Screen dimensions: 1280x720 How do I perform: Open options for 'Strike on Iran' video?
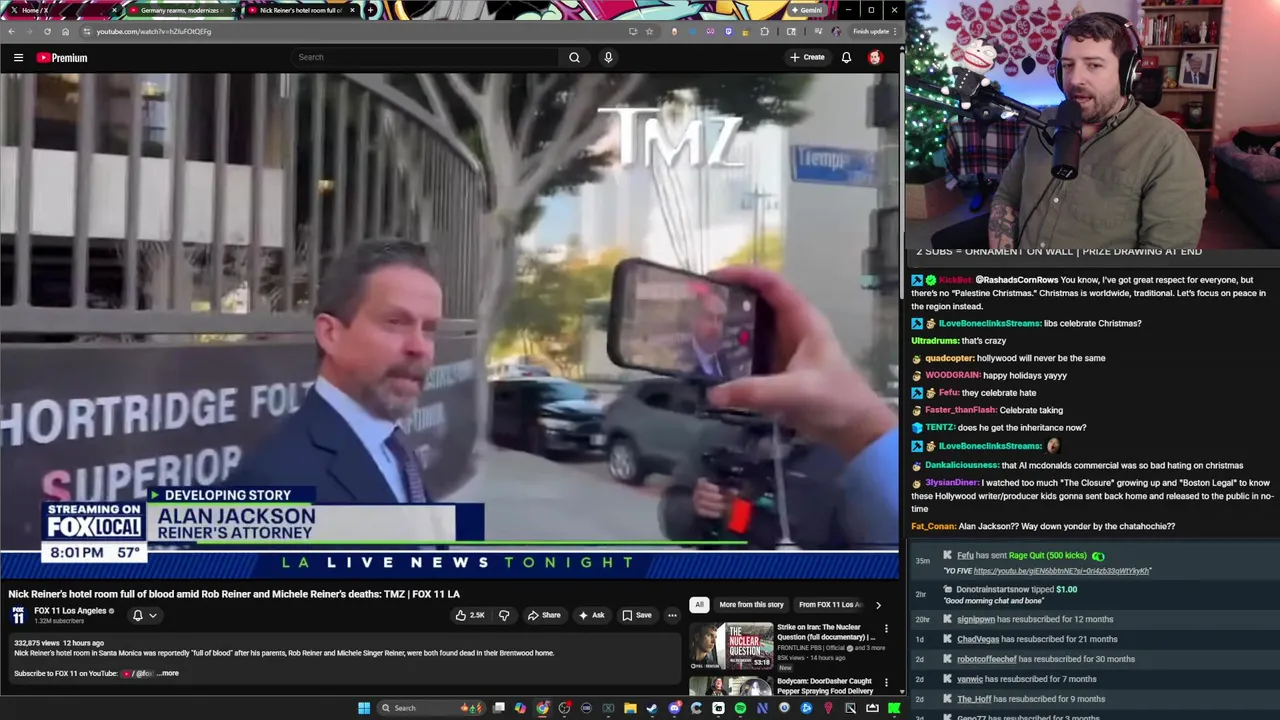pos(886,629)
